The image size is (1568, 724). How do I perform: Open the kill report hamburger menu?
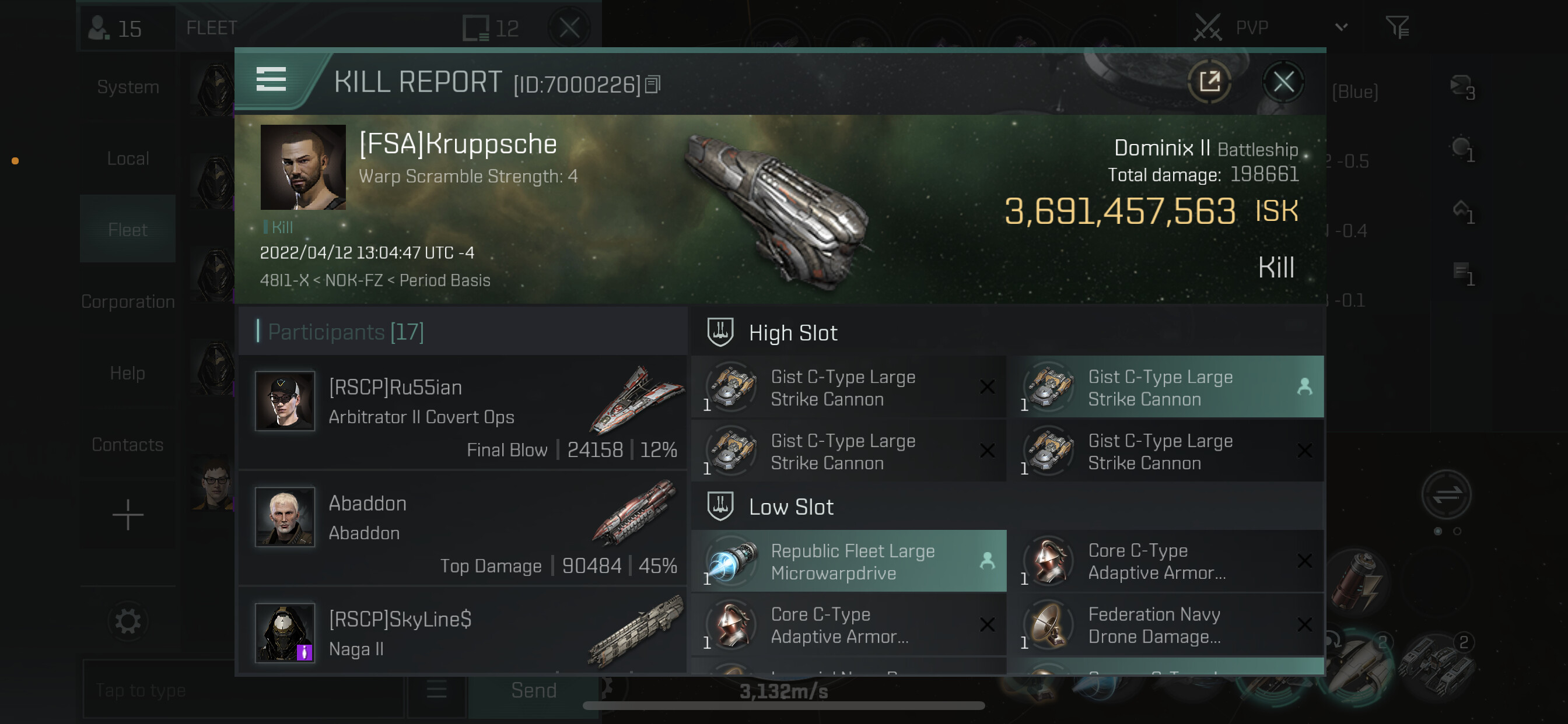point(271,80)
